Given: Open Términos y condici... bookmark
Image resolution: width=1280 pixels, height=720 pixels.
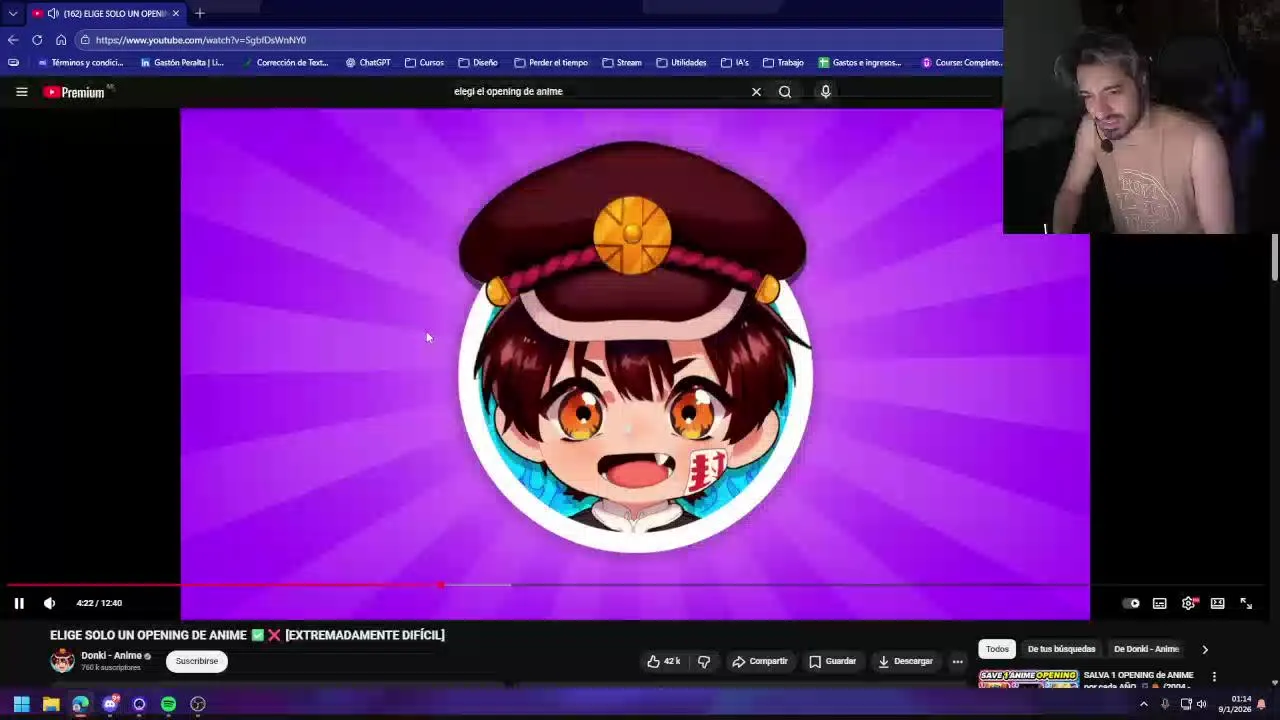Looking at the screenshot, I should click(x=80, y=62).
